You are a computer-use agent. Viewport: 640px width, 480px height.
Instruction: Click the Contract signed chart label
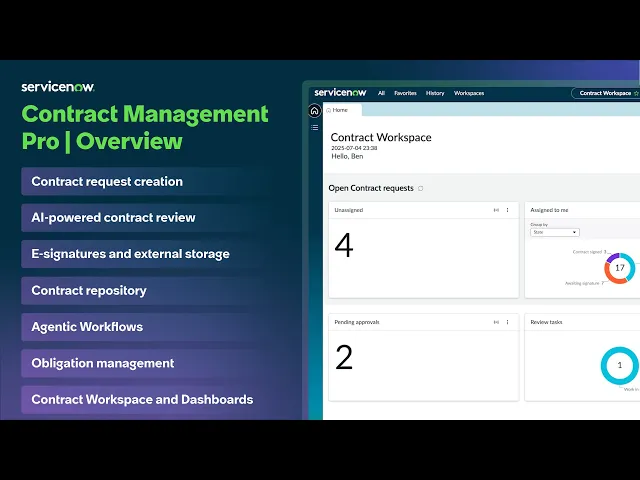pyautogui.click(x=589, y=252)
